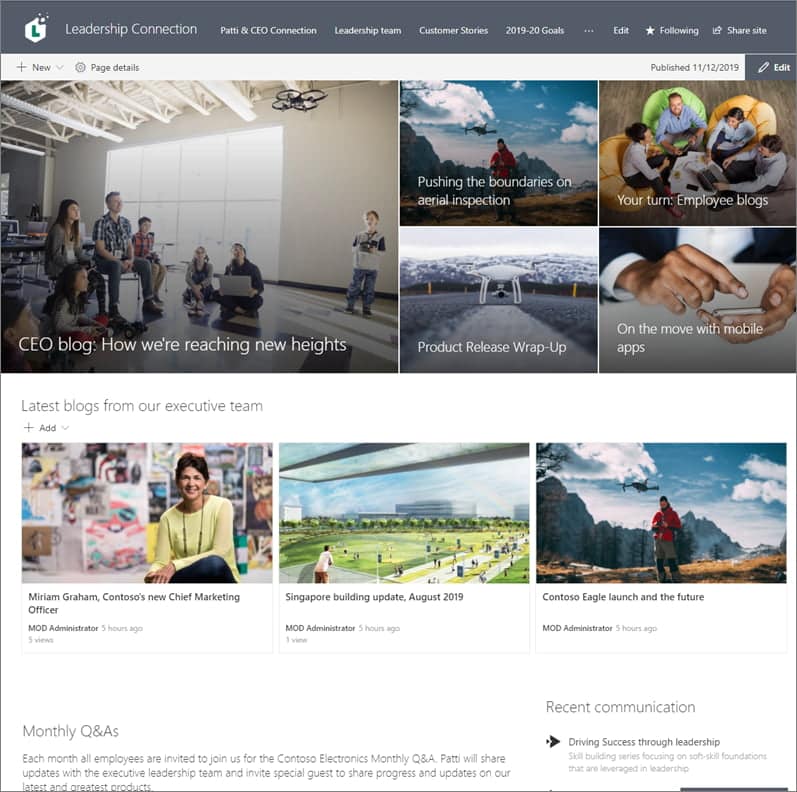797x792 pixels.
Task: Expand the New dropdown chevron
Action: (x=60, y=68)
